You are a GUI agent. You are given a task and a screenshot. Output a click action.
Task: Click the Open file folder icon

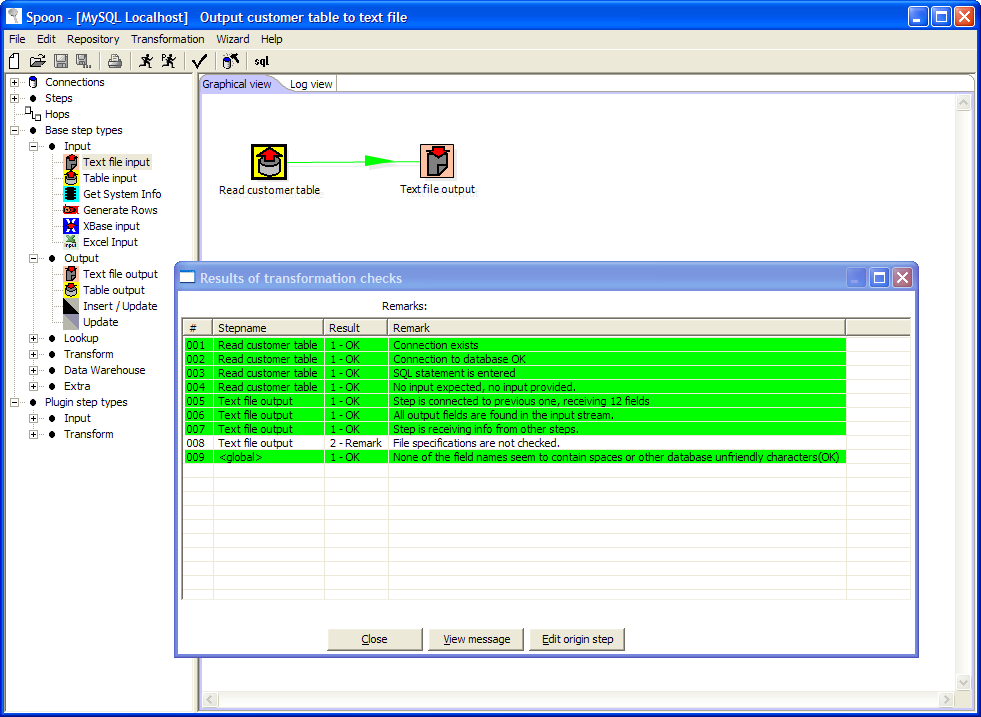37,61
